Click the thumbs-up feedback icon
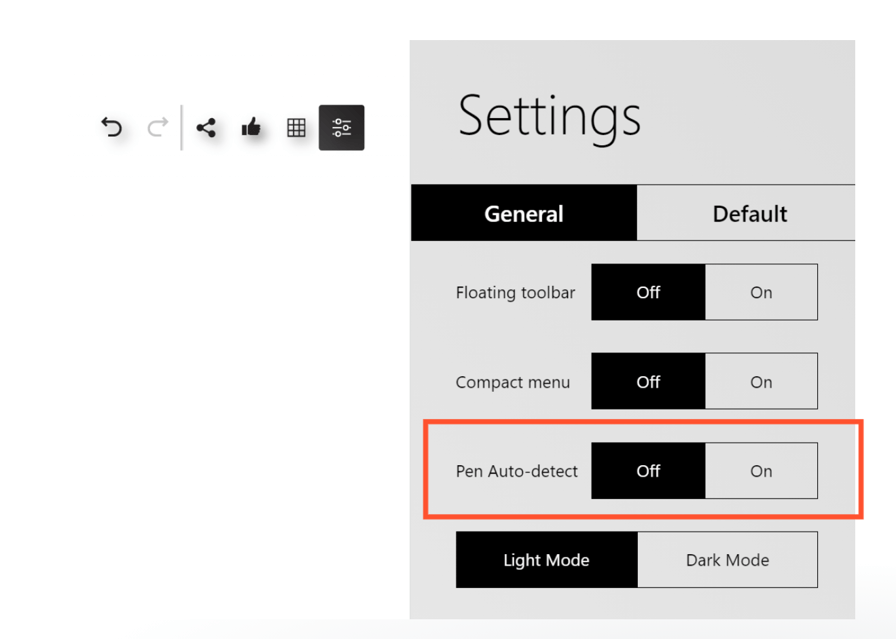The height and width of the screenshot is (639, 896). [x=251, y=127]
